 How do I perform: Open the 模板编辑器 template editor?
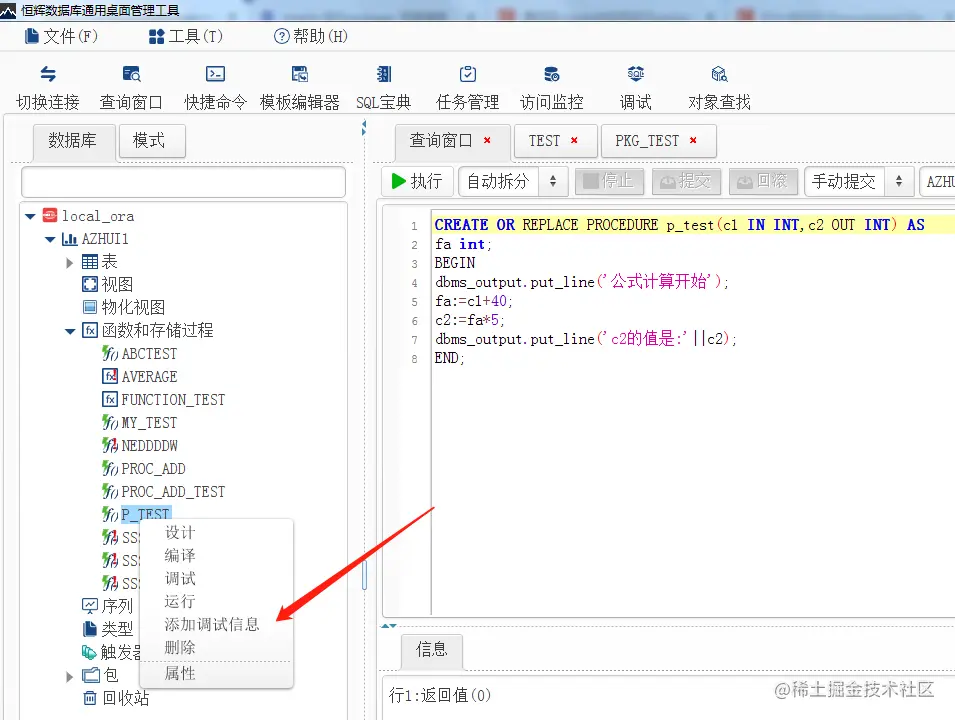pyautogui.click(x=299, y=88)
